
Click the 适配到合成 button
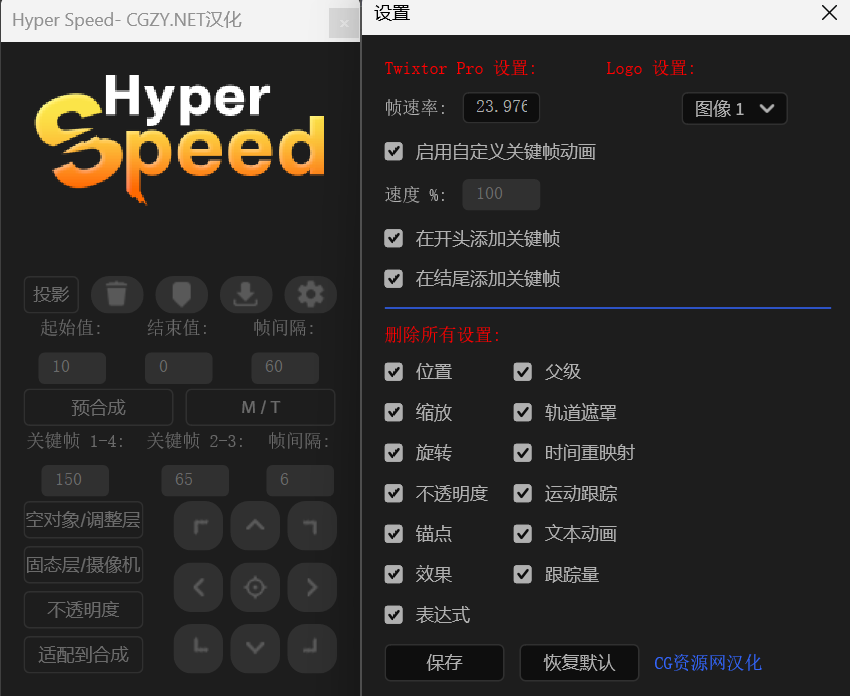click(83, 655)
